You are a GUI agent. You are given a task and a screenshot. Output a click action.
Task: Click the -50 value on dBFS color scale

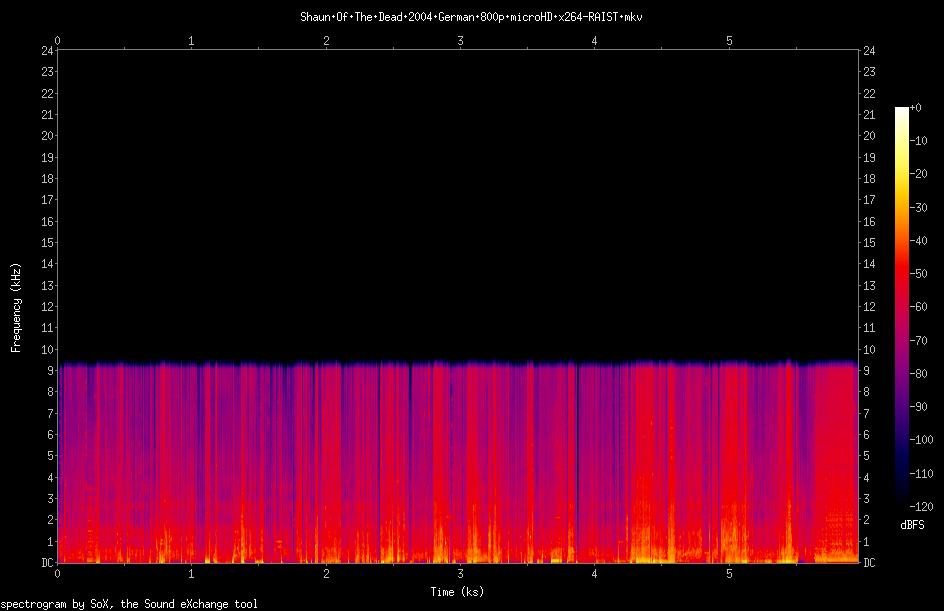coord(919,273)
